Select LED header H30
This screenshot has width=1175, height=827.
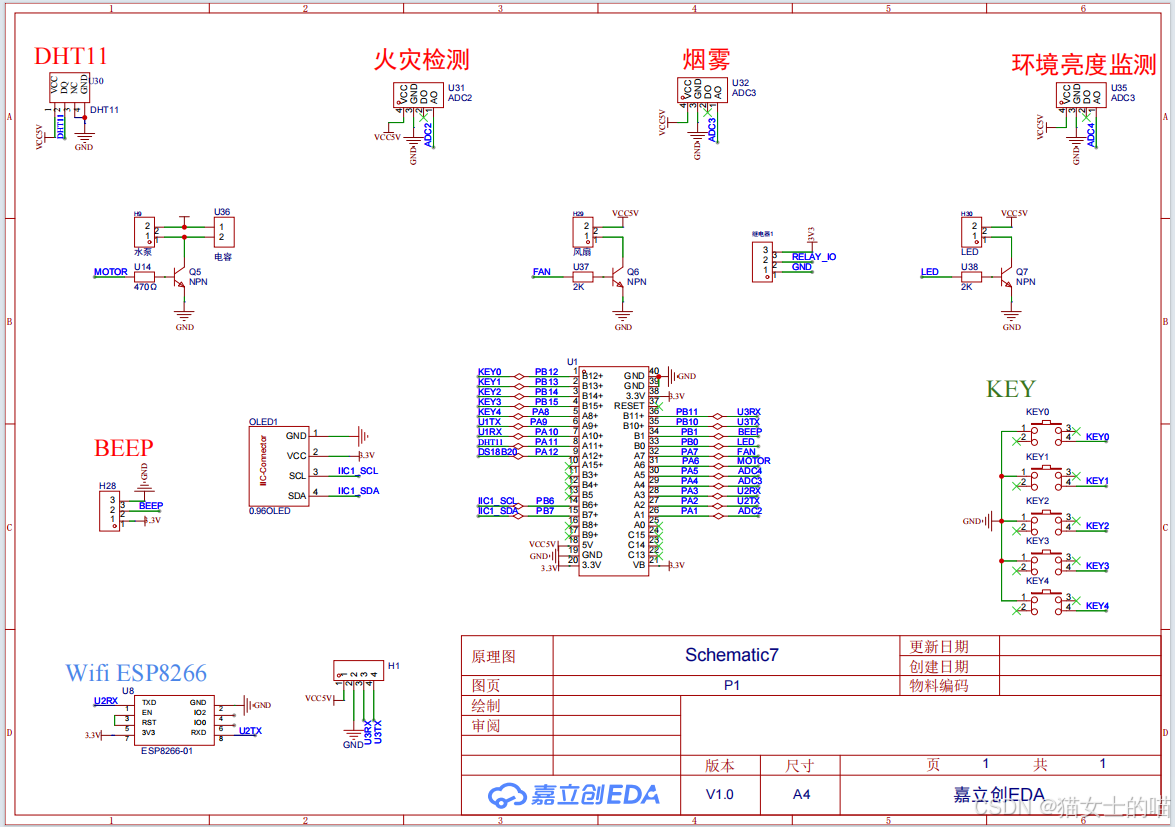971,232
